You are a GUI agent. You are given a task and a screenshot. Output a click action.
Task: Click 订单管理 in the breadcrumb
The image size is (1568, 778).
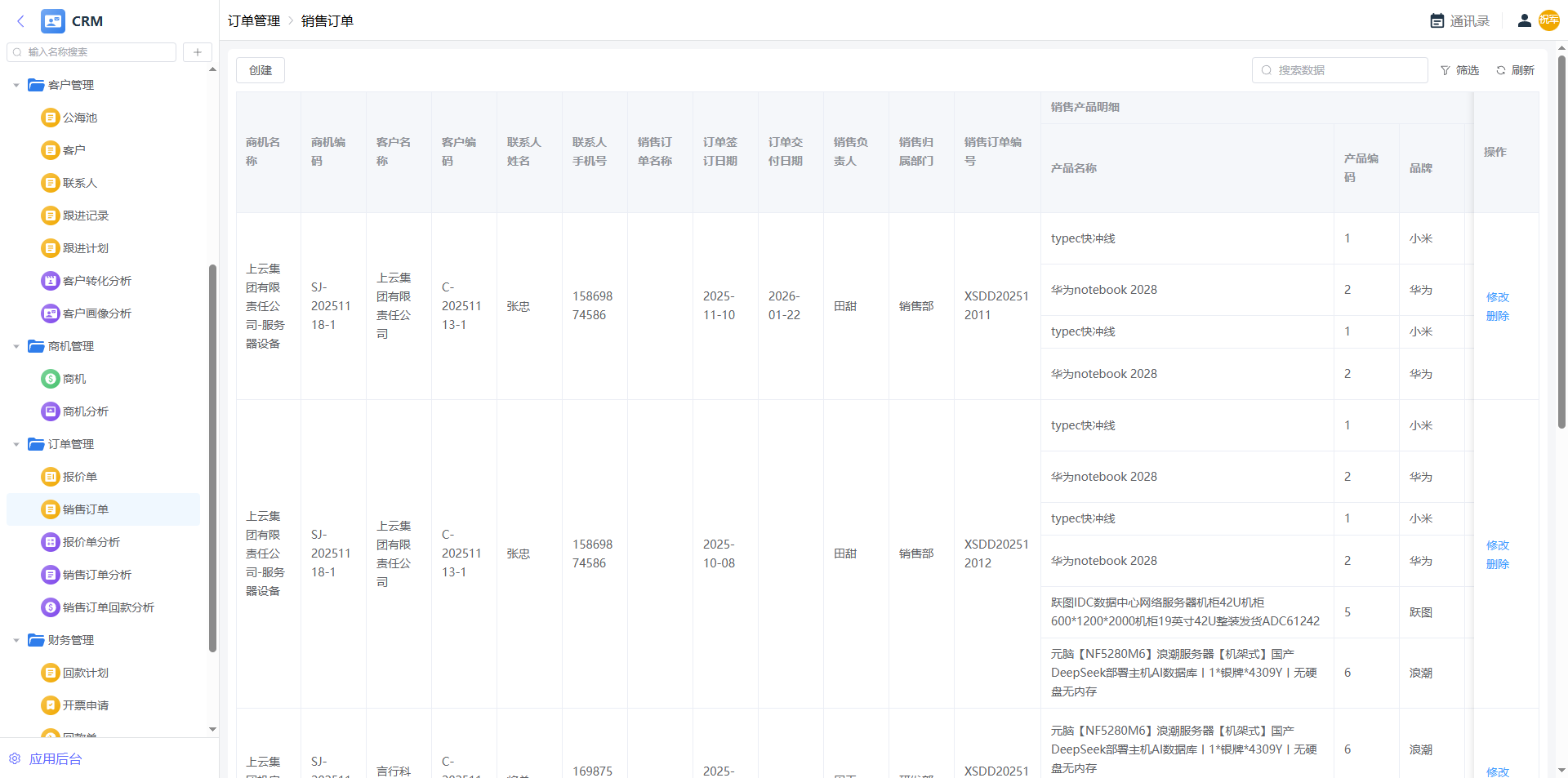pyautogui.click(x=253, y=21)
